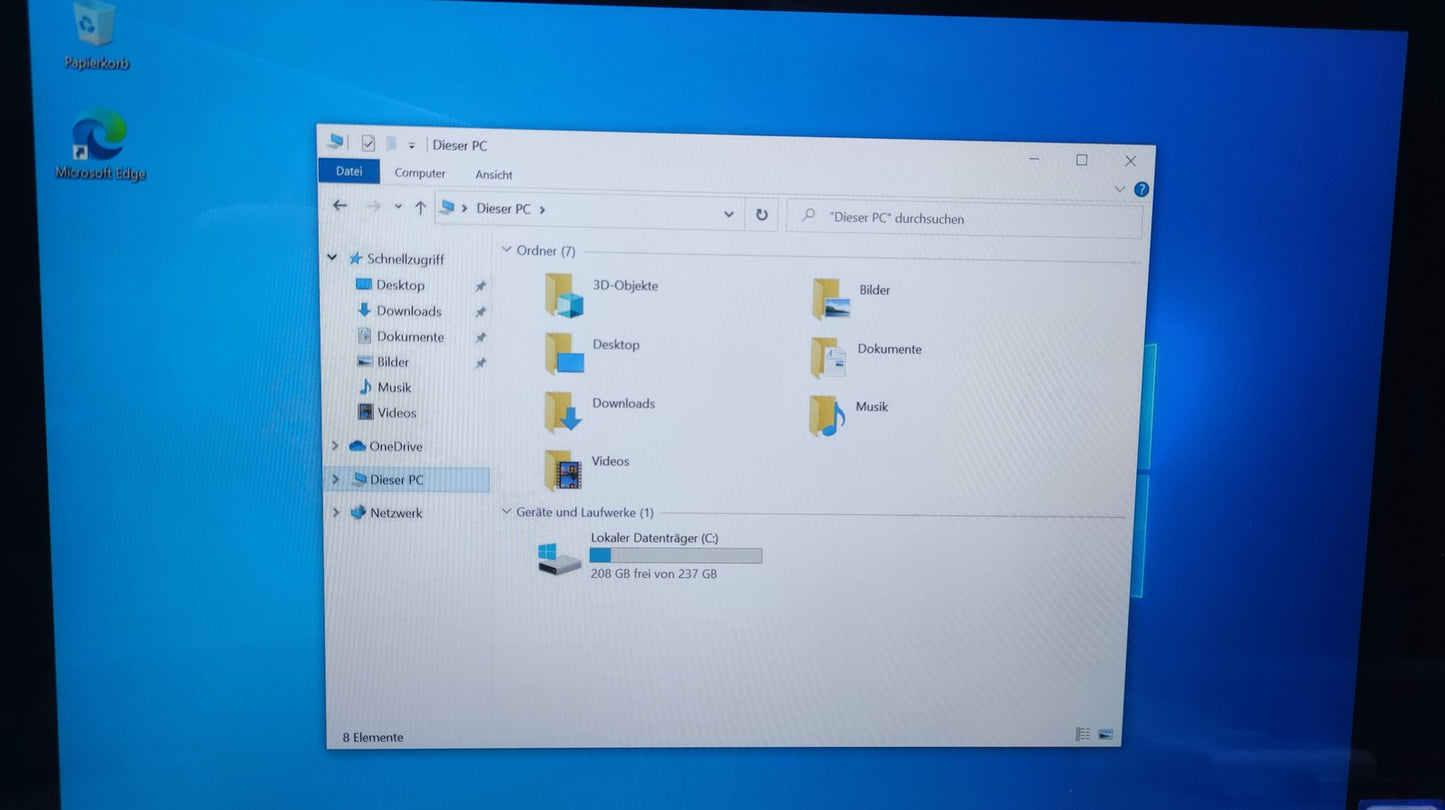This screenshot has width=1445, height=810.
Task: Expand the Netzwerk tree node
Action: point(336,513)
